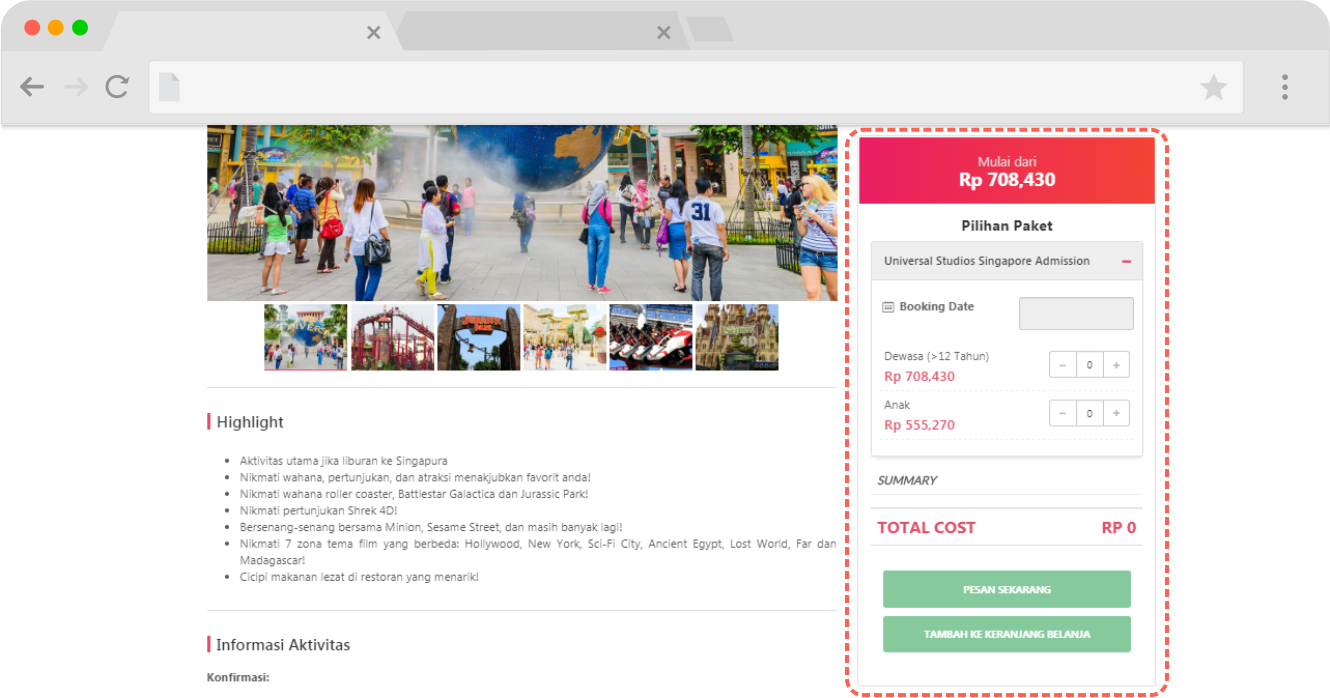This screenshot has width=1330, height=698.
Task: Click the 'Cicipi makanan lezat' bullet
Action: (359, 577)
